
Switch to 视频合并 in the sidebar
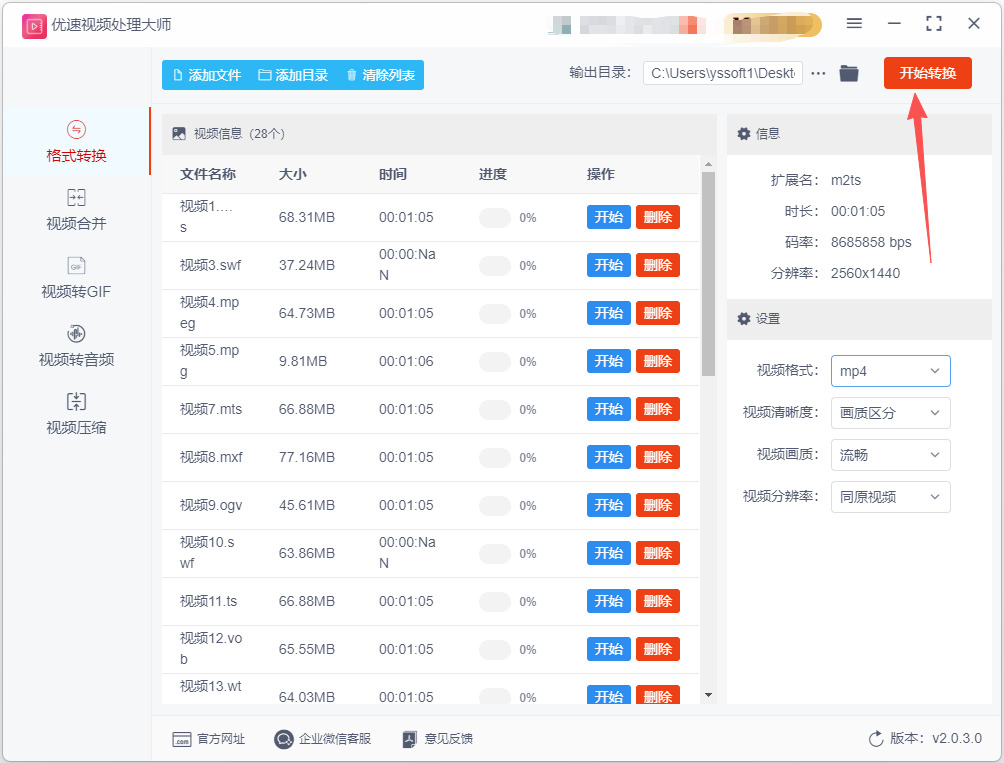point(76,210)
